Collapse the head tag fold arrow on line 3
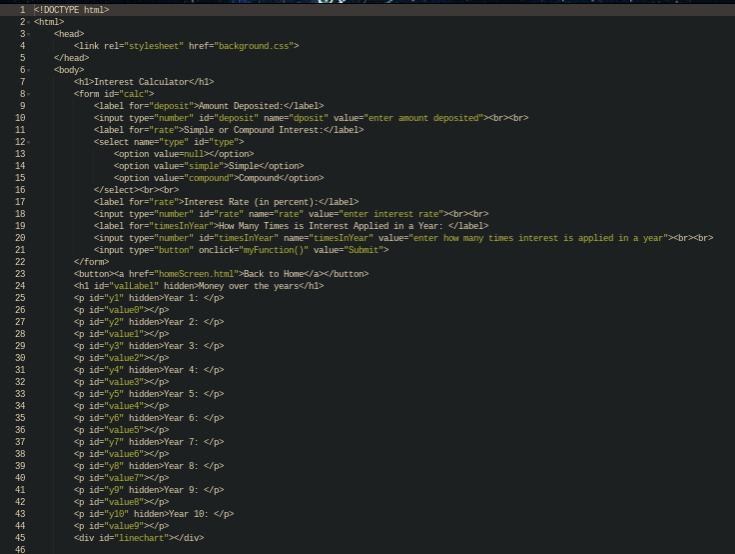735x554 pixels. [x=29, y=34]
